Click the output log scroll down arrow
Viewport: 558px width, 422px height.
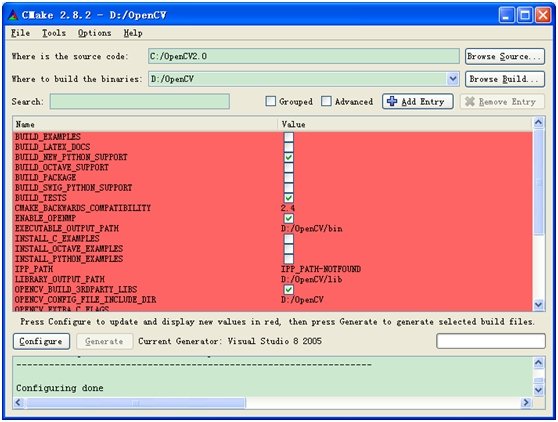coord(538,390)
